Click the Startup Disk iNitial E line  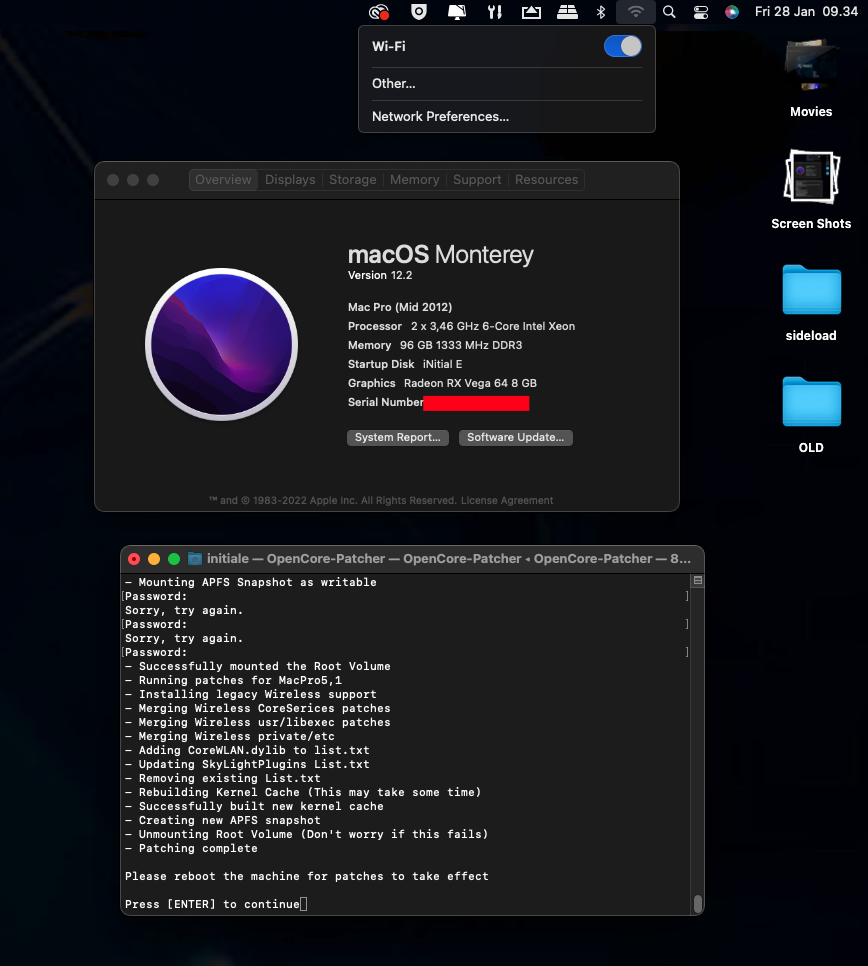click(405, 364)
